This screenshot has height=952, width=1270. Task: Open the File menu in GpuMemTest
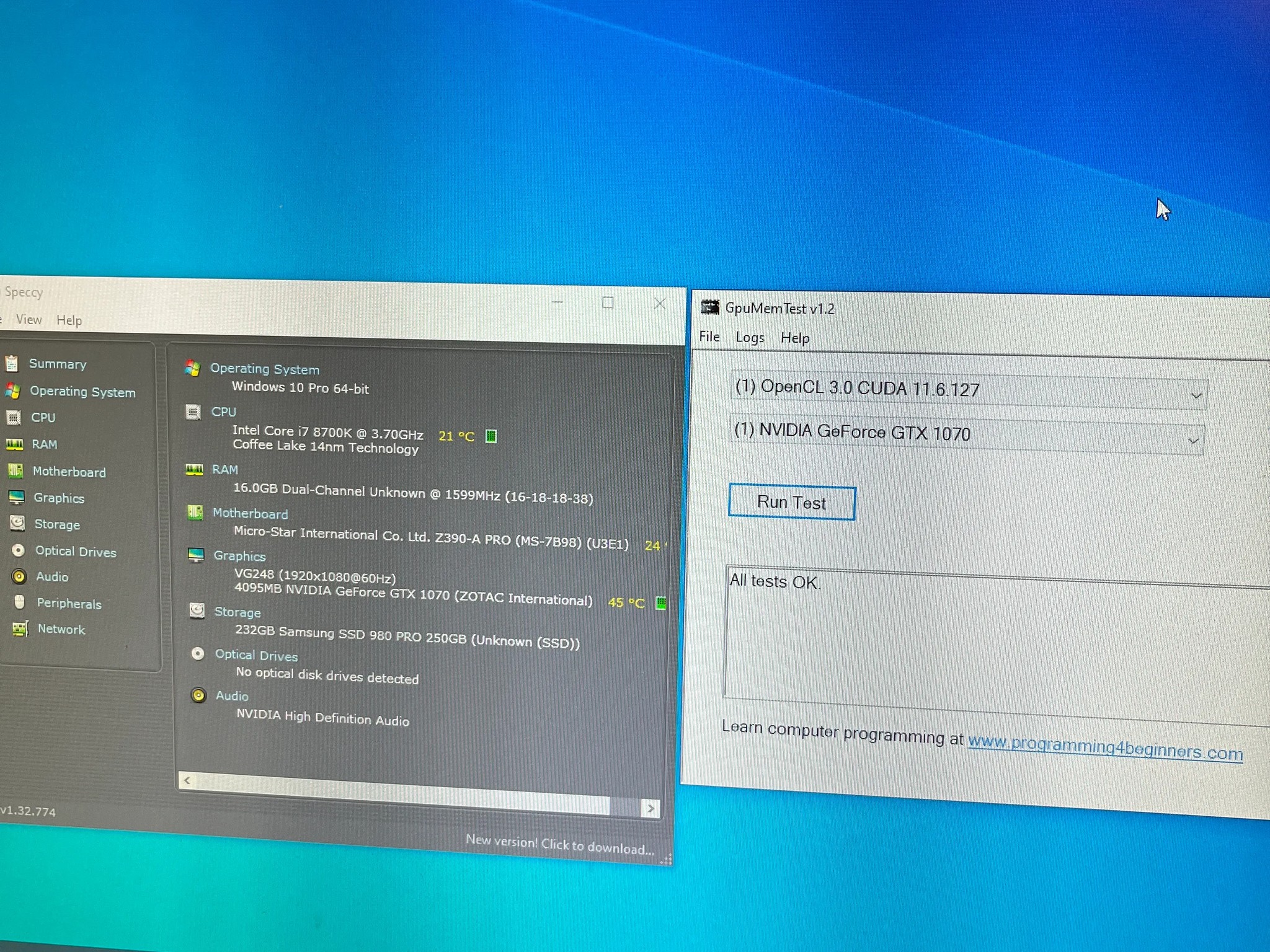point(709,337)
